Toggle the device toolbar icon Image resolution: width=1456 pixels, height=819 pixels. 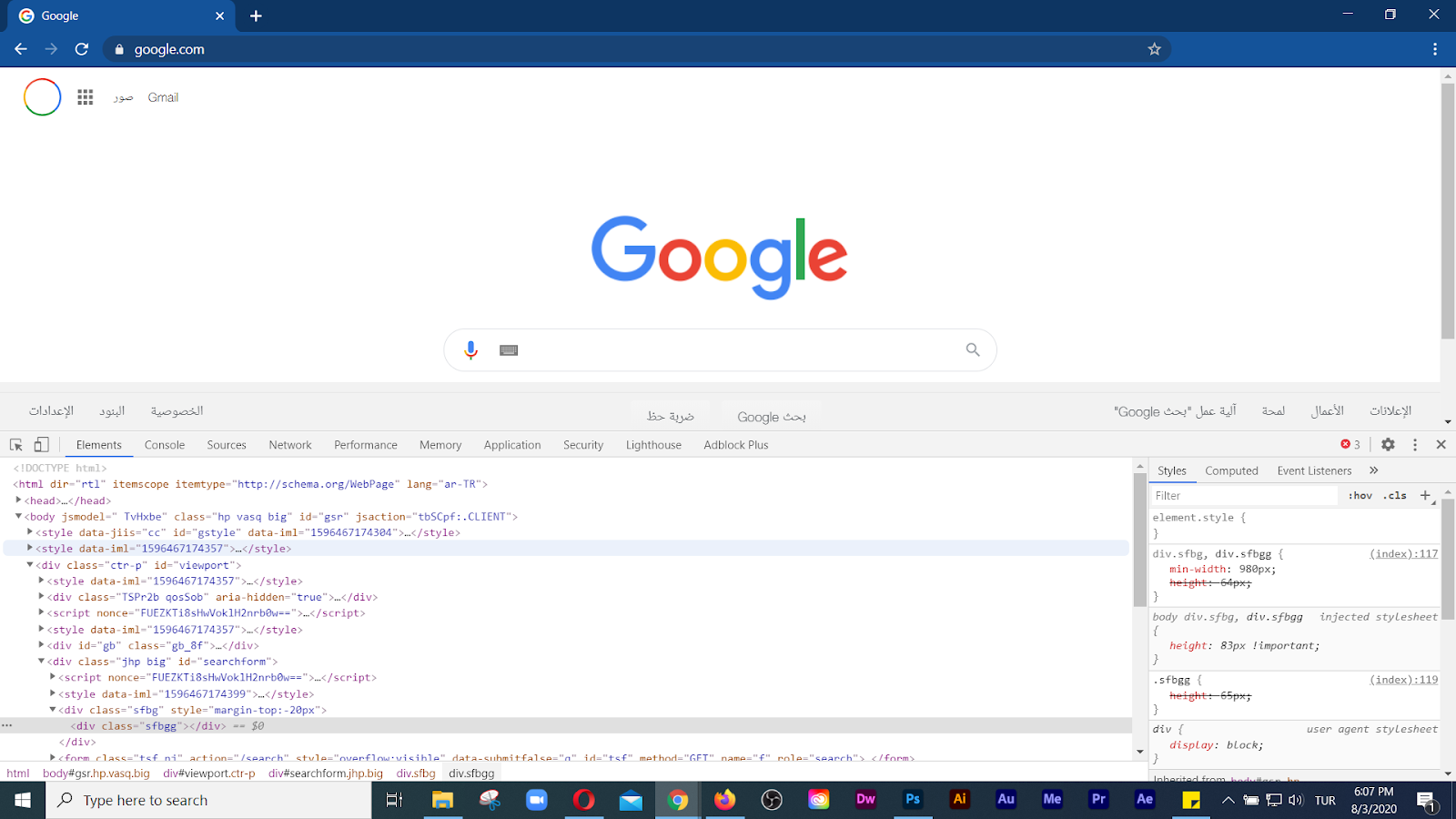[41, 445]
